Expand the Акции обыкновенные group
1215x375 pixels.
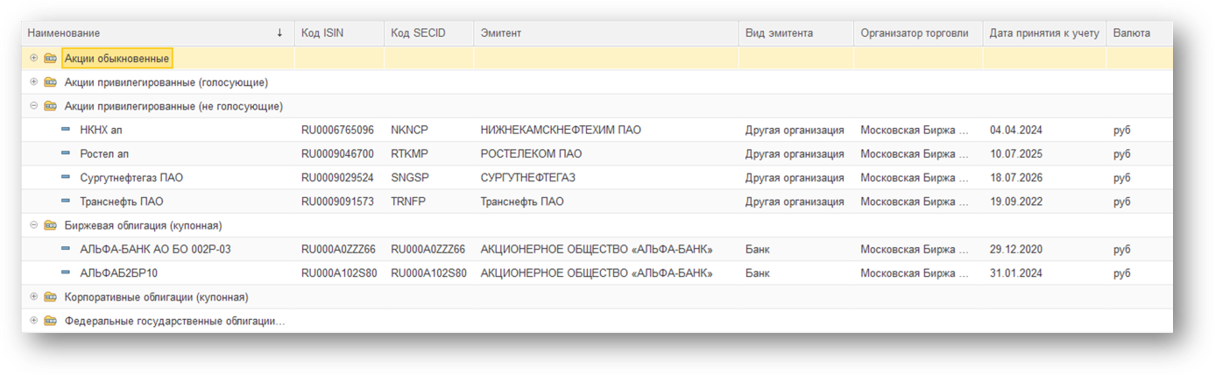point(34,58)
